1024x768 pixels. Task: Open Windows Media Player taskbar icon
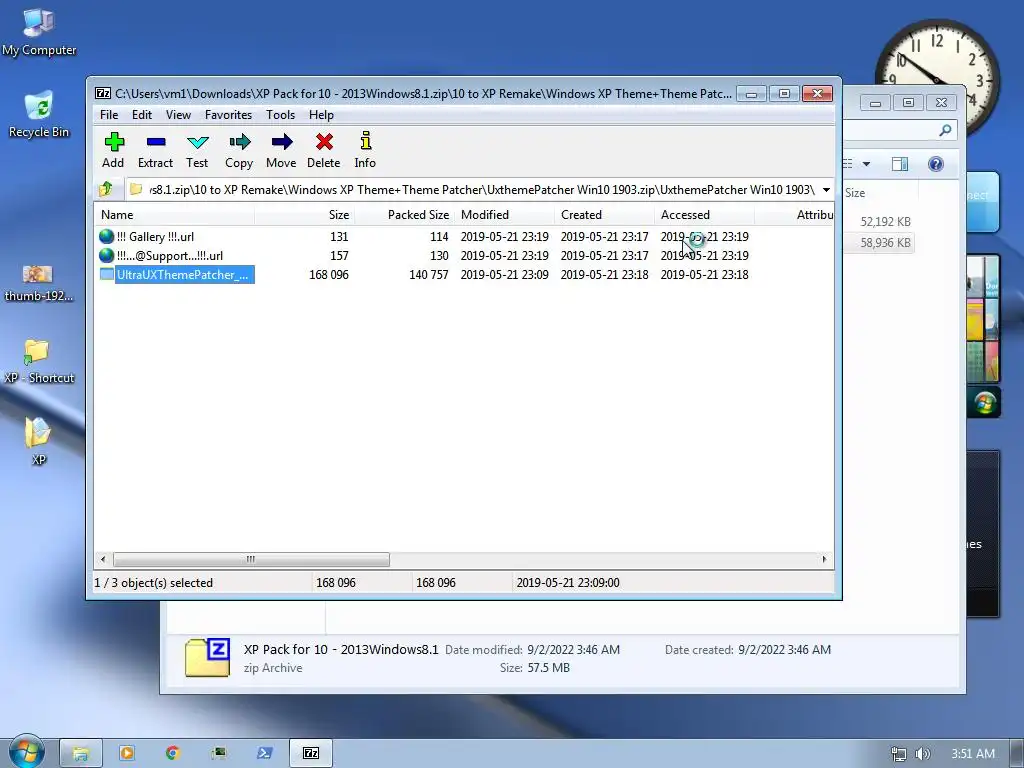tap(127, 753)
